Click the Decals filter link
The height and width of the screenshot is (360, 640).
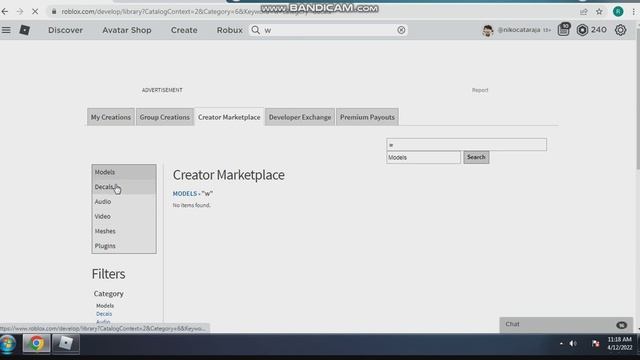104,314
